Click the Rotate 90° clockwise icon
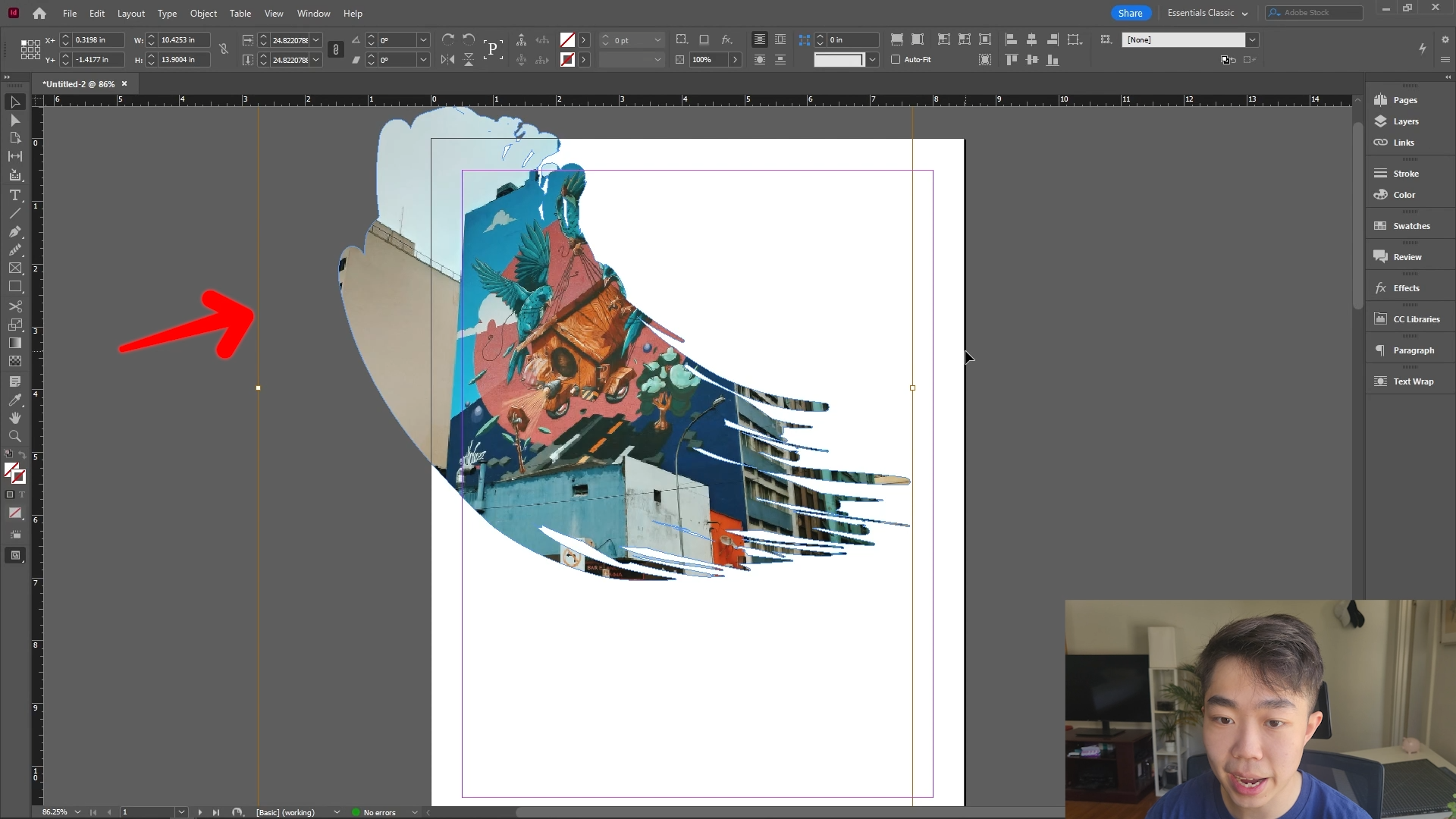The height and width of the screenshot is (819, 1456). pos(447,39)
